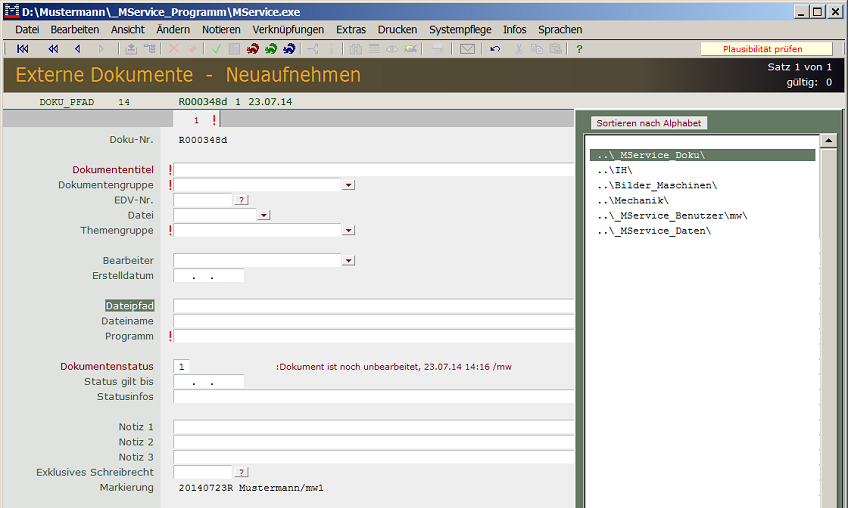Go to previous record single arrow
This screenshot has height=508, width=848.
(77, 49)
